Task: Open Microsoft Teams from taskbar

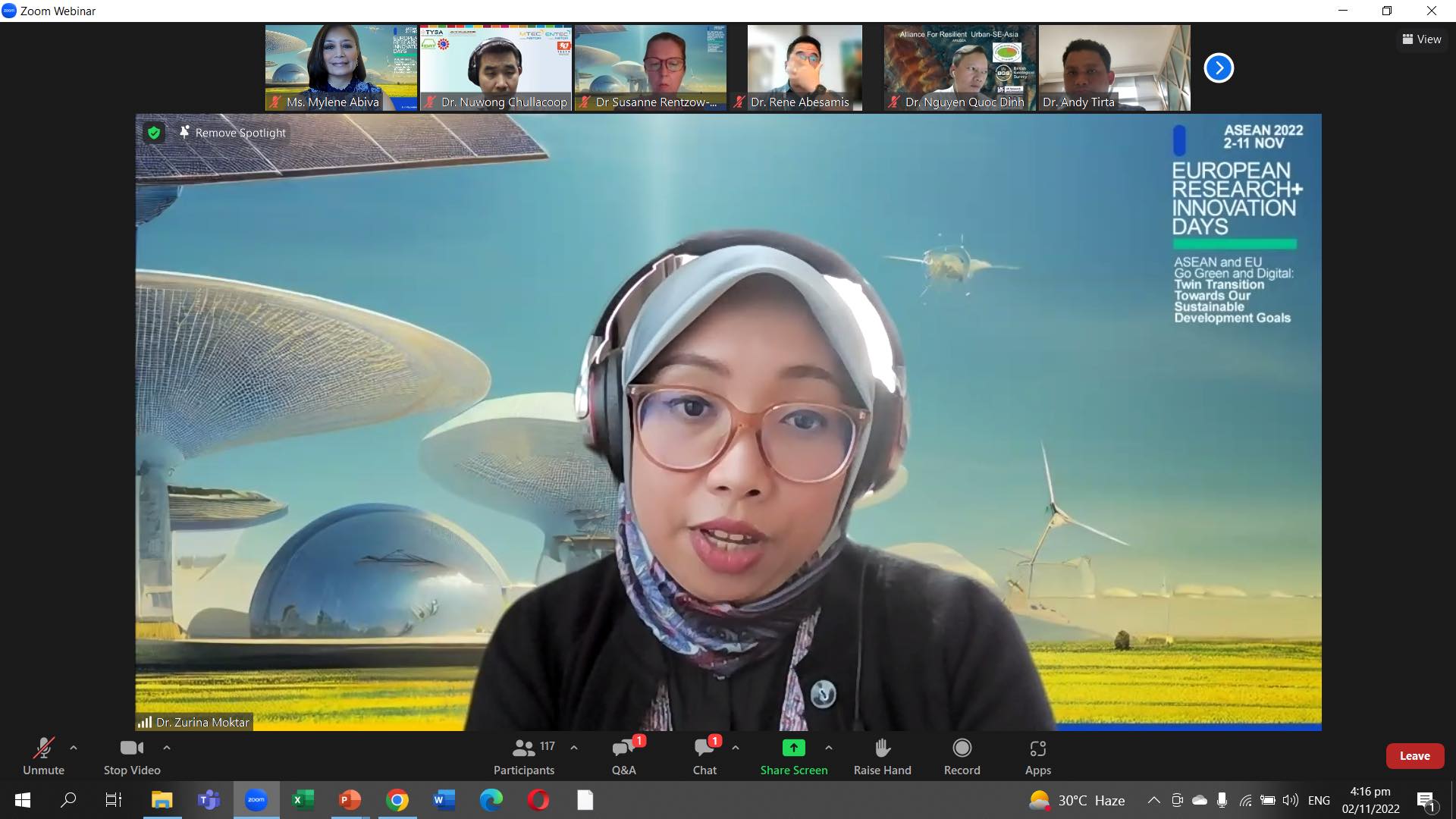Action: [x=209, y=800]
